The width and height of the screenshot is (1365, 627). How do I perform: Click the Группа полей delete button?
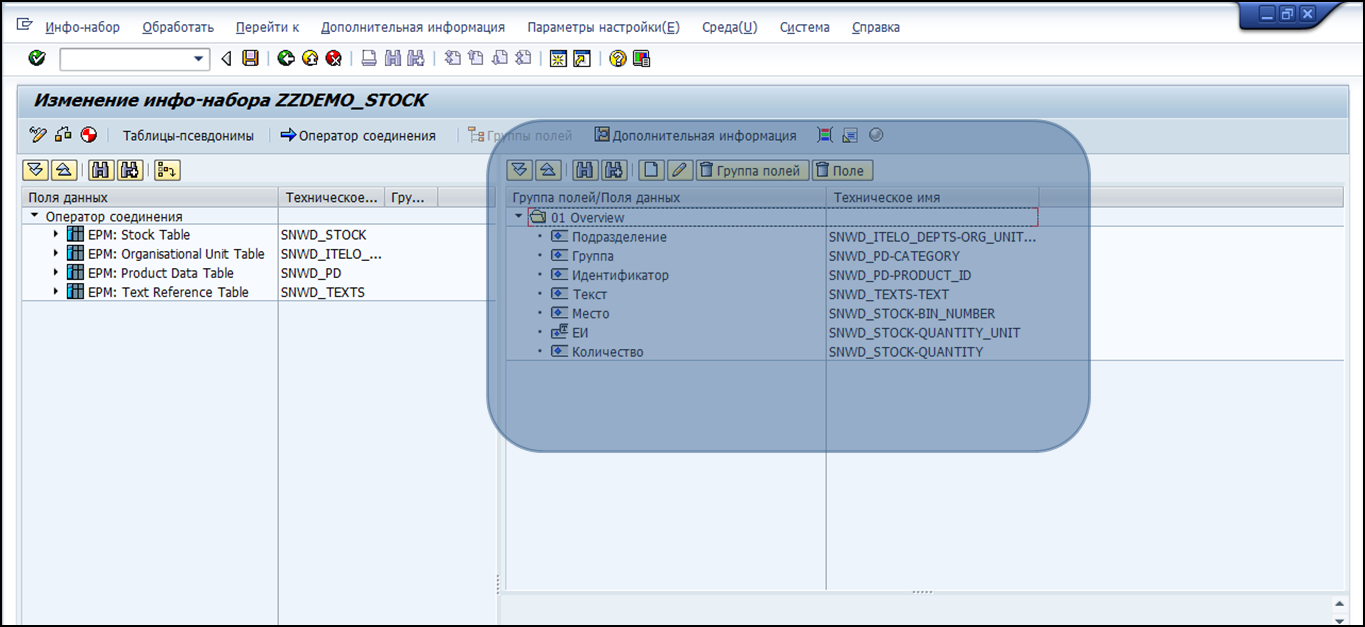tap(751, 170)
